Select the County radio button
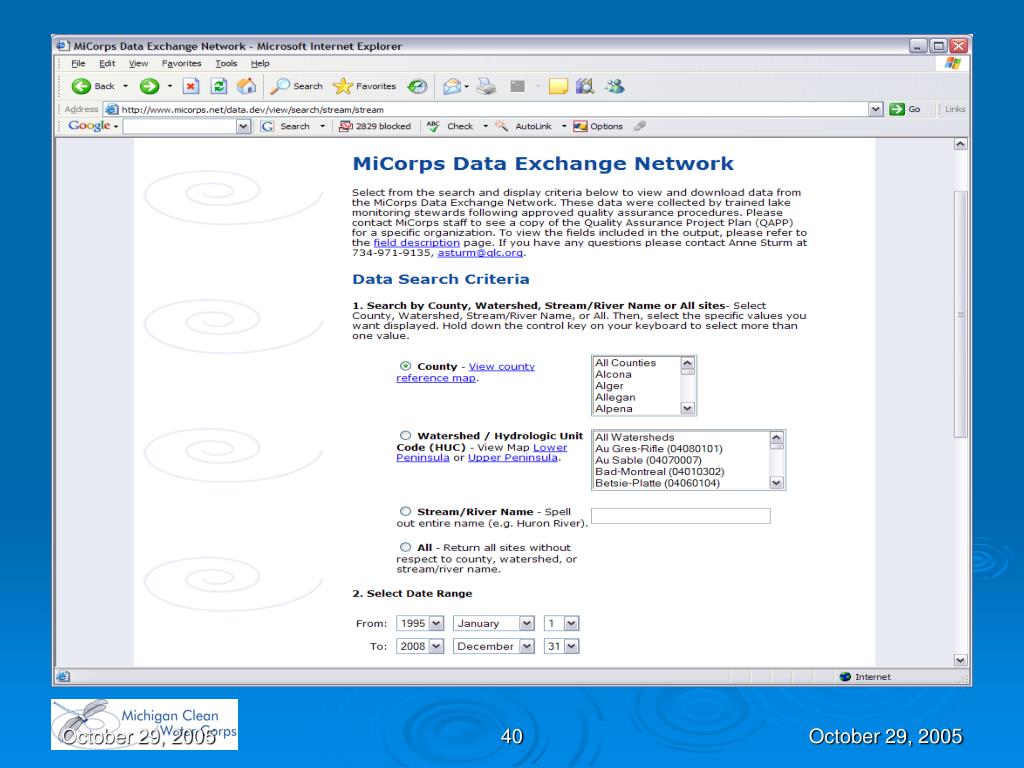This screenshot has height=768, width=1024. (406, 366)
